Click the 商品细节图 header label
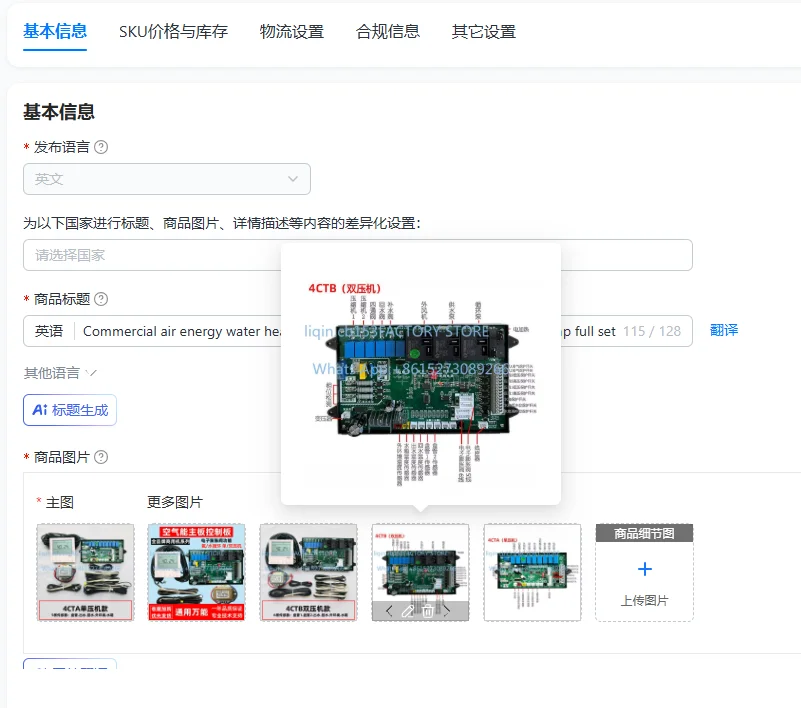 (644, 533)
